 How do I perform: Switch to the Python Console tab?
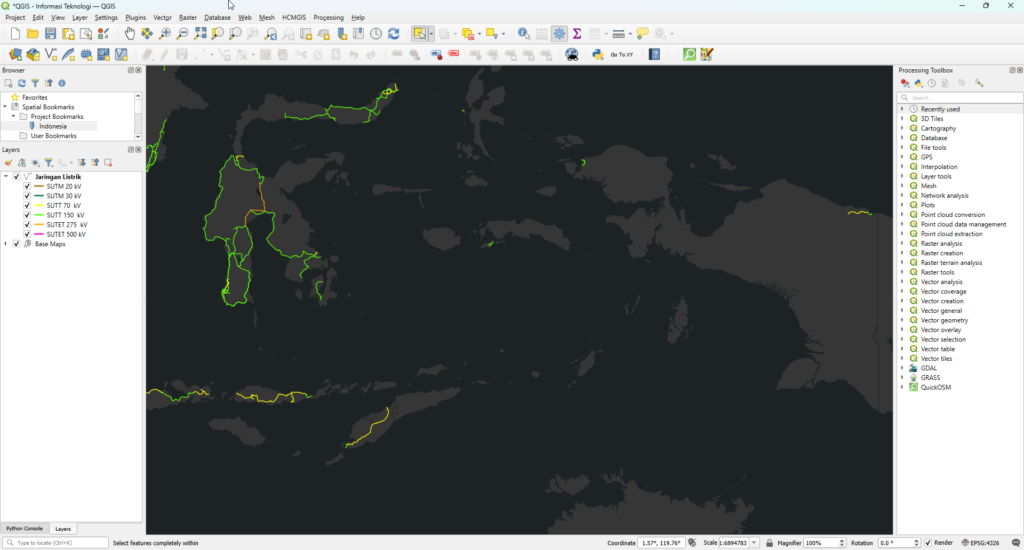click(x=25, y=528)
